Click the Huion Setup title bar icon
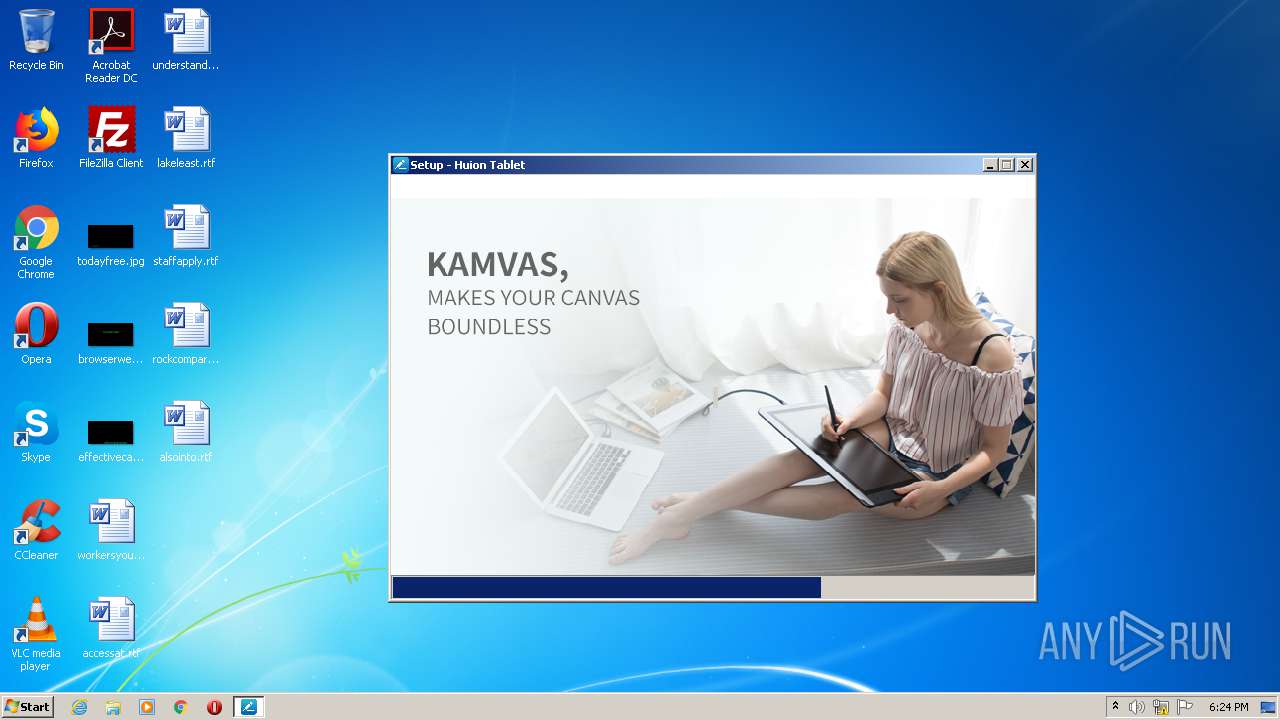This screenshot has height=720, width=1280. pyautogui.click(x=401, y=165)
